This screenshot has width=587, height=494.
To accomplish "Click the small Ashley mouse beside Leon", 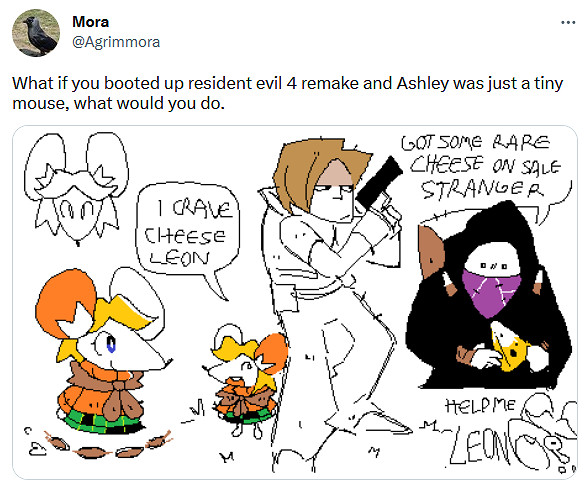I will 246,378.
